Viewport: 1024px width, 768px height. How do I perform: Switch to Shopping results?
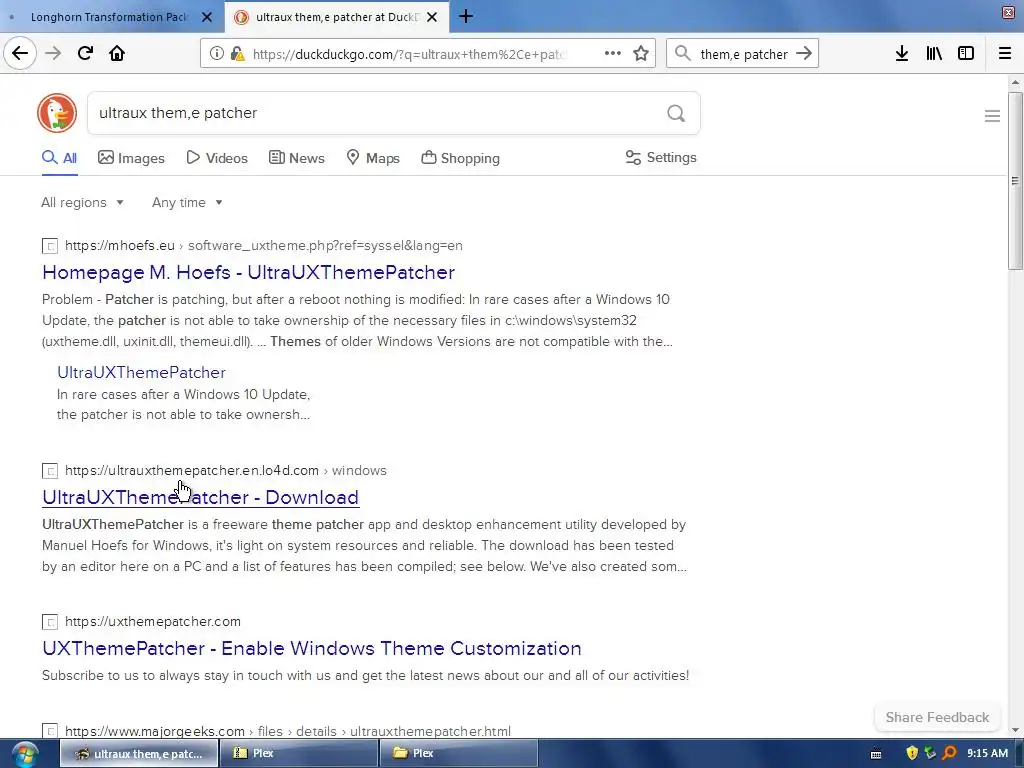click(460, 158)
